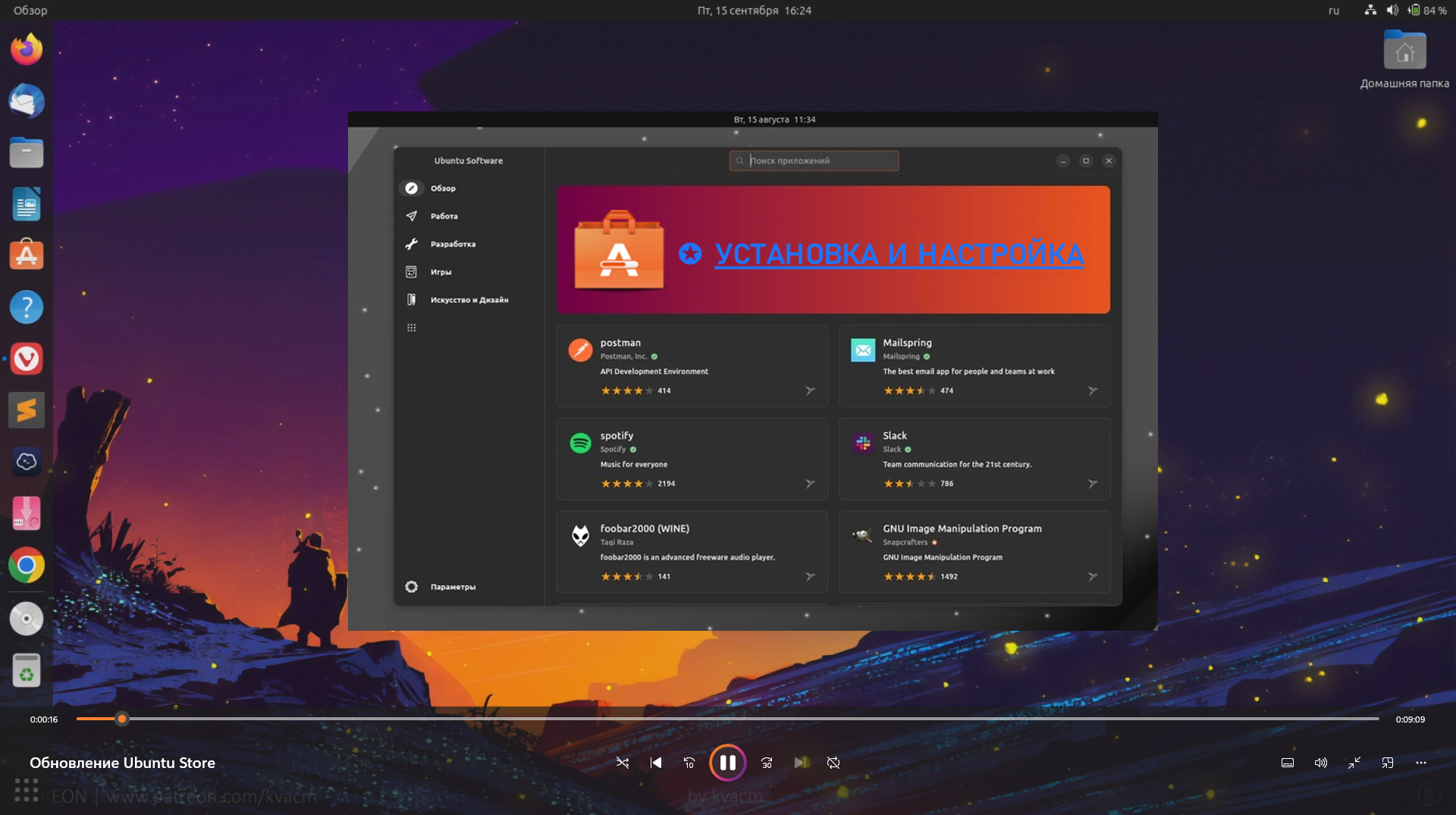The height and width of the screenshot is (815, 1456).
Task: Switch to the Vivaldi browser in the dock
Action: [27, 359]
